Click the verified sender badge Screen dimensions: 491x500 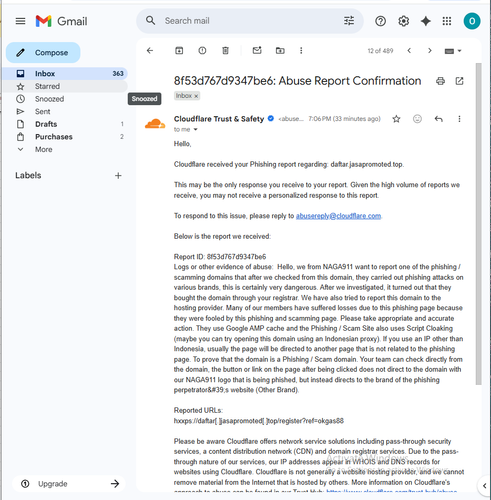[271, 118]
